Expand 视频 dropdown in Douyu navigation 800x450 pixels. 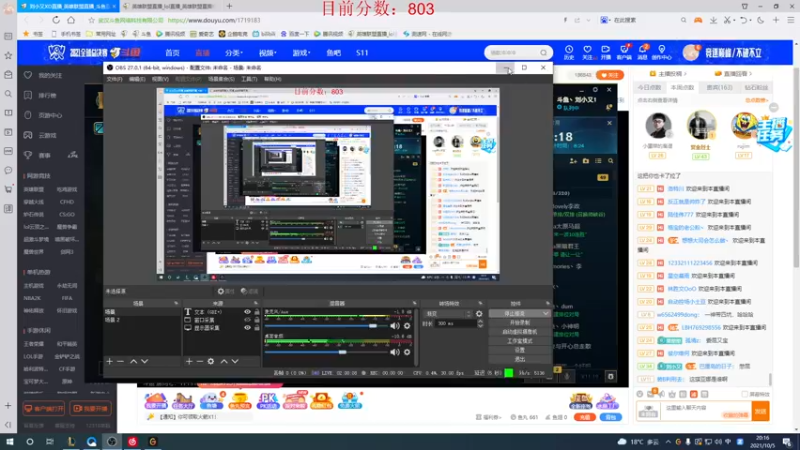267,53
